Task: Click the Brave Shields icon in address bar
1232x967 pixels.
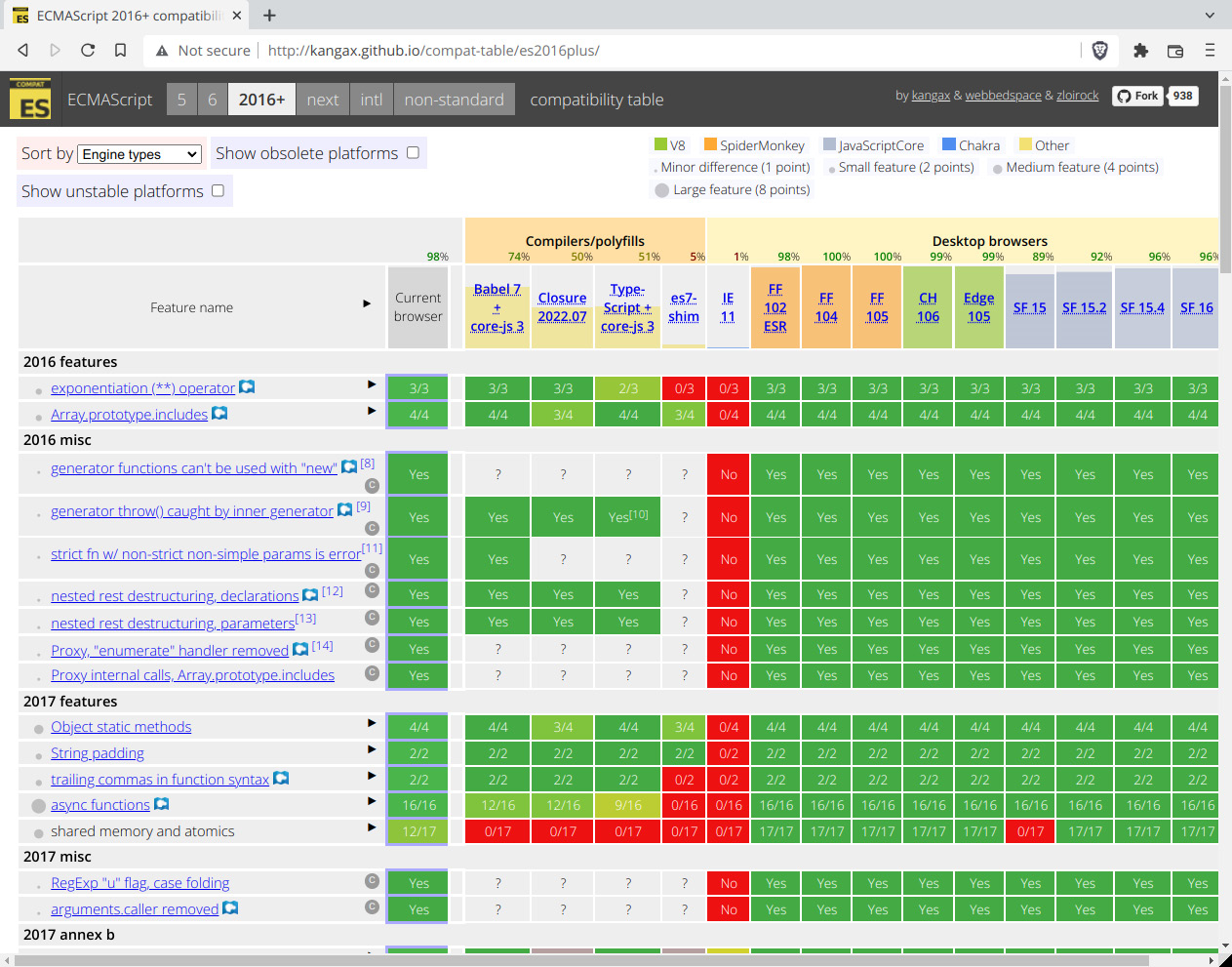Action: [x=1099, y=51]
